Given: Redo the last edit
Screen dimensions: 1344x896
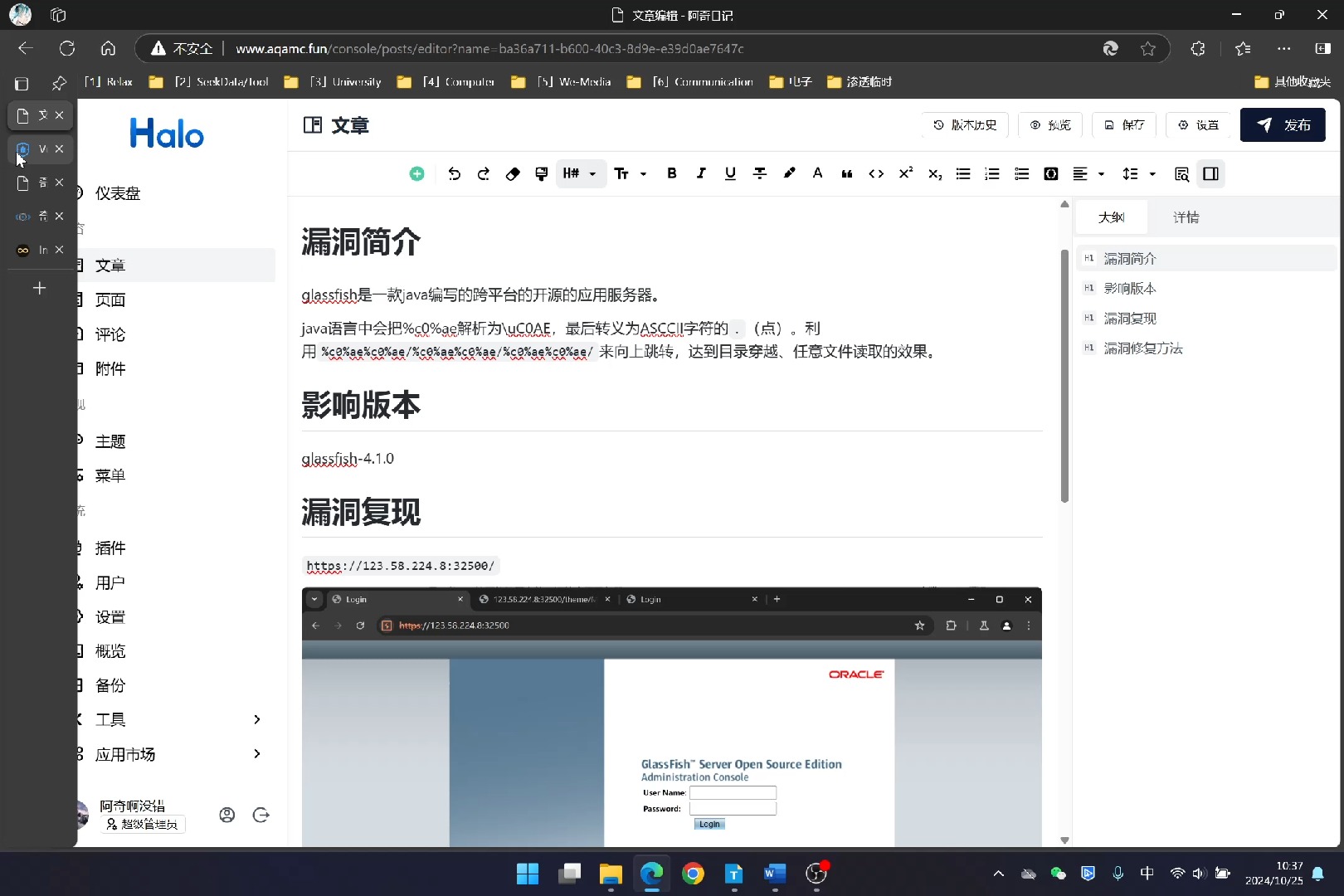Looking at the screenshot, I should (484, 173).
